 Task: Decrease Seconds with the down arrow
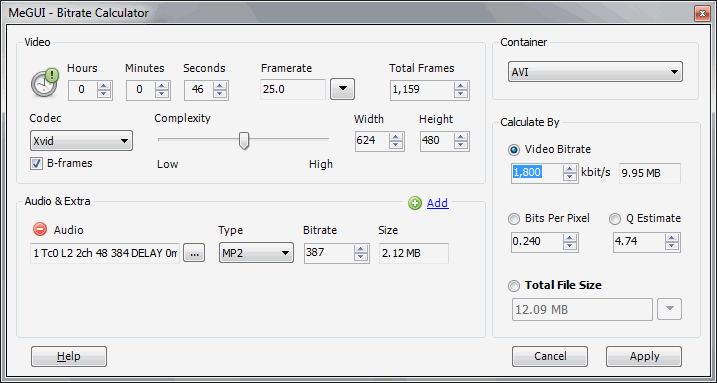220,94
